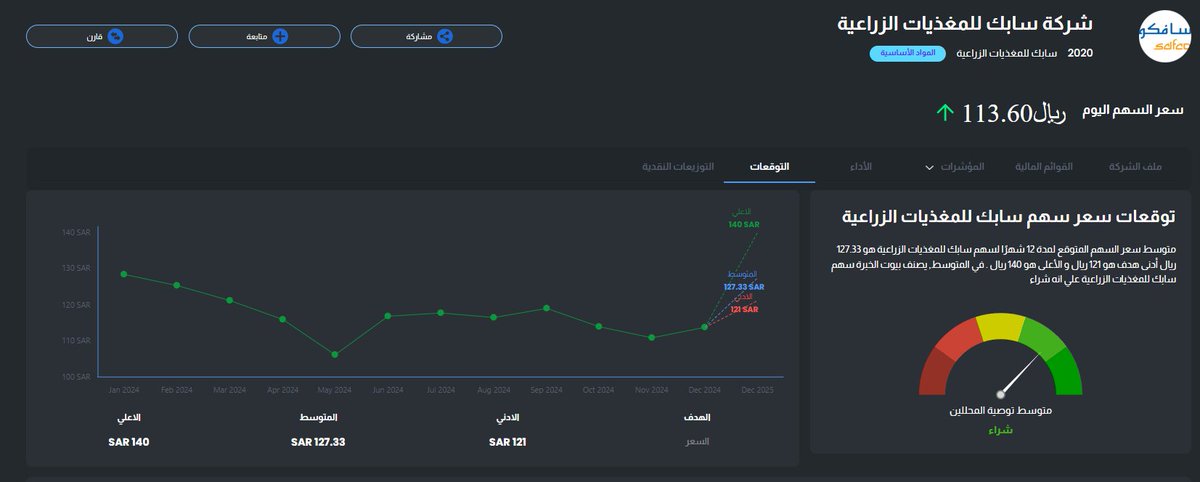
Task: Click the Dec 2024 chart data point
Action: click(x=705, y=327)
